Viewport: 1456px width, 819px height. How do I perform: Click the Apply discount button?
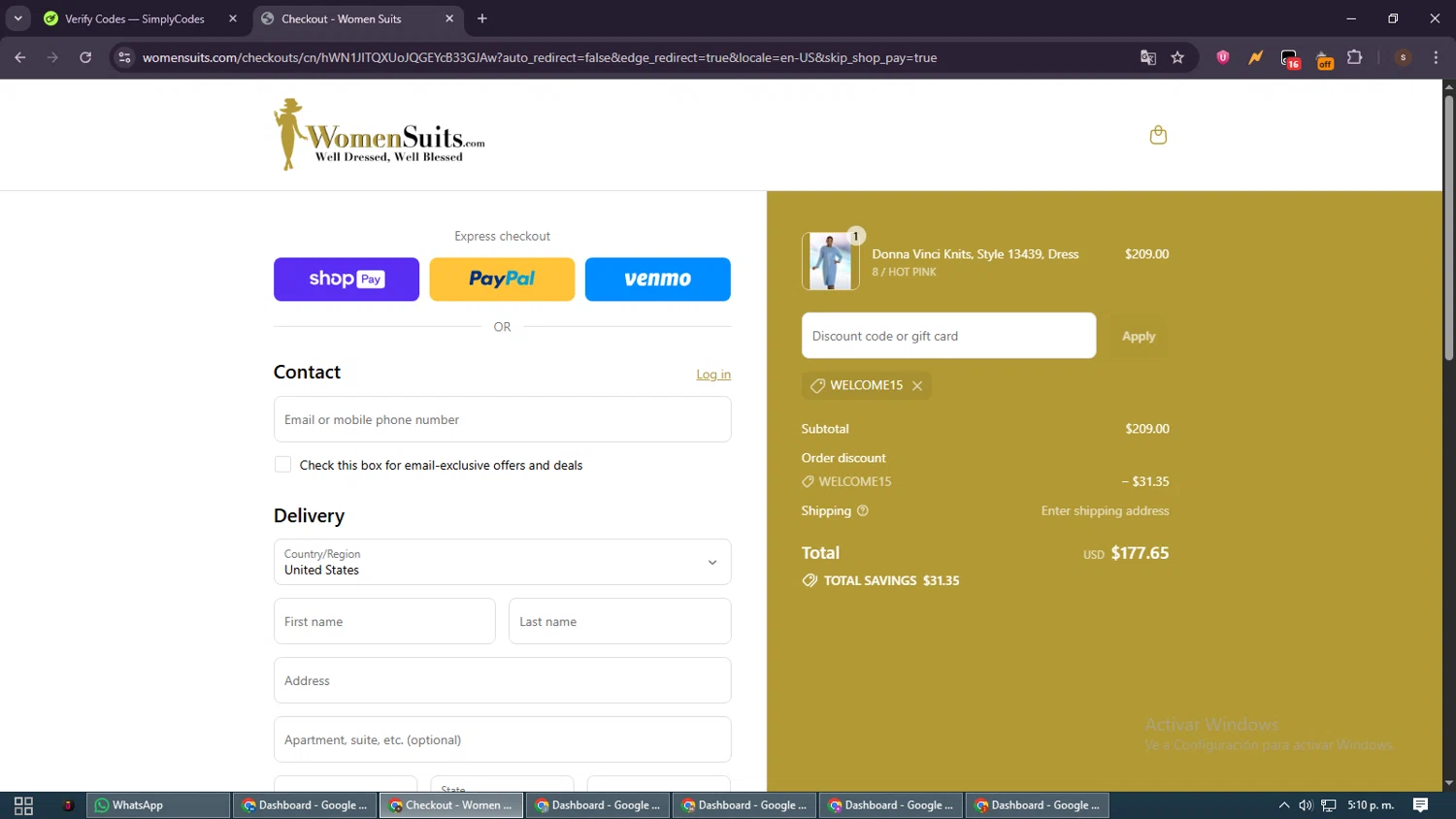point(1139,336)
